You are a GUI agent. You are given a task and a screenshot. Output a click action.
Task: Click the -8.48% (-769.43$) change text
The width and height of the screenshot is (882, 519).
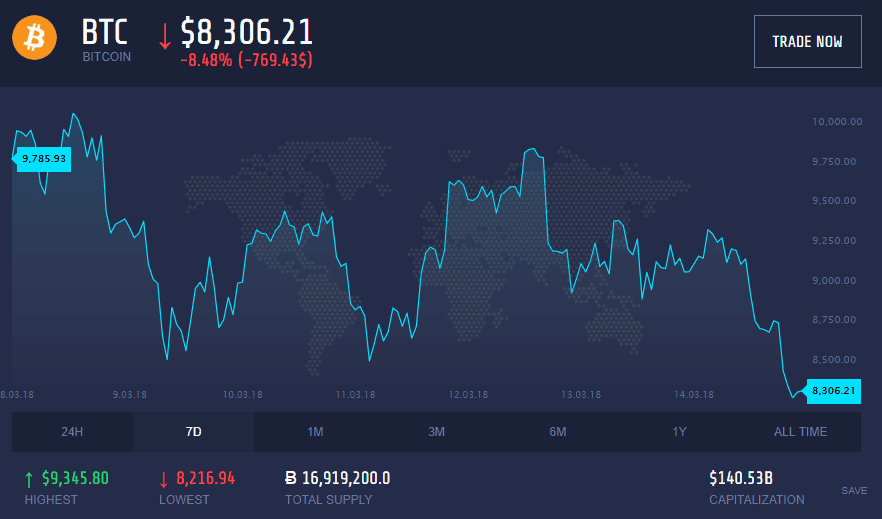246,60
